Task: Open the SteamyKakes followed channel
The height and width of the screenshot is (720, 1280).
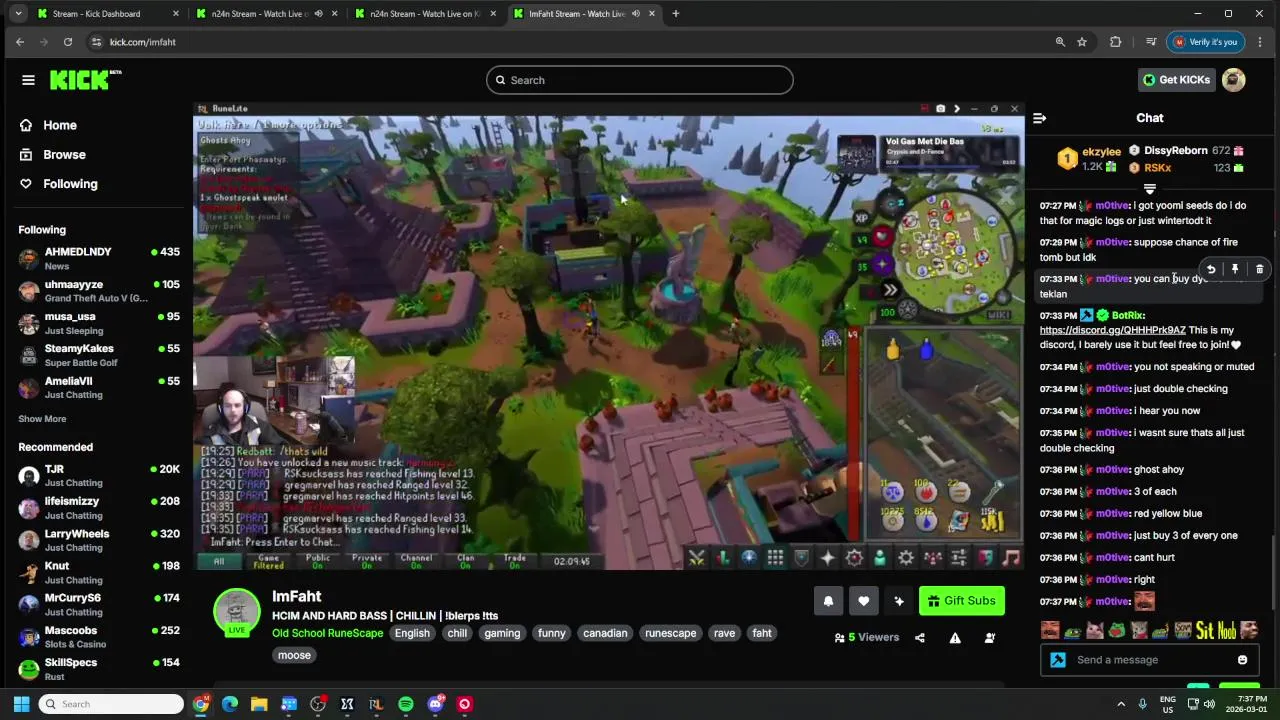Action: coord(98,355)
